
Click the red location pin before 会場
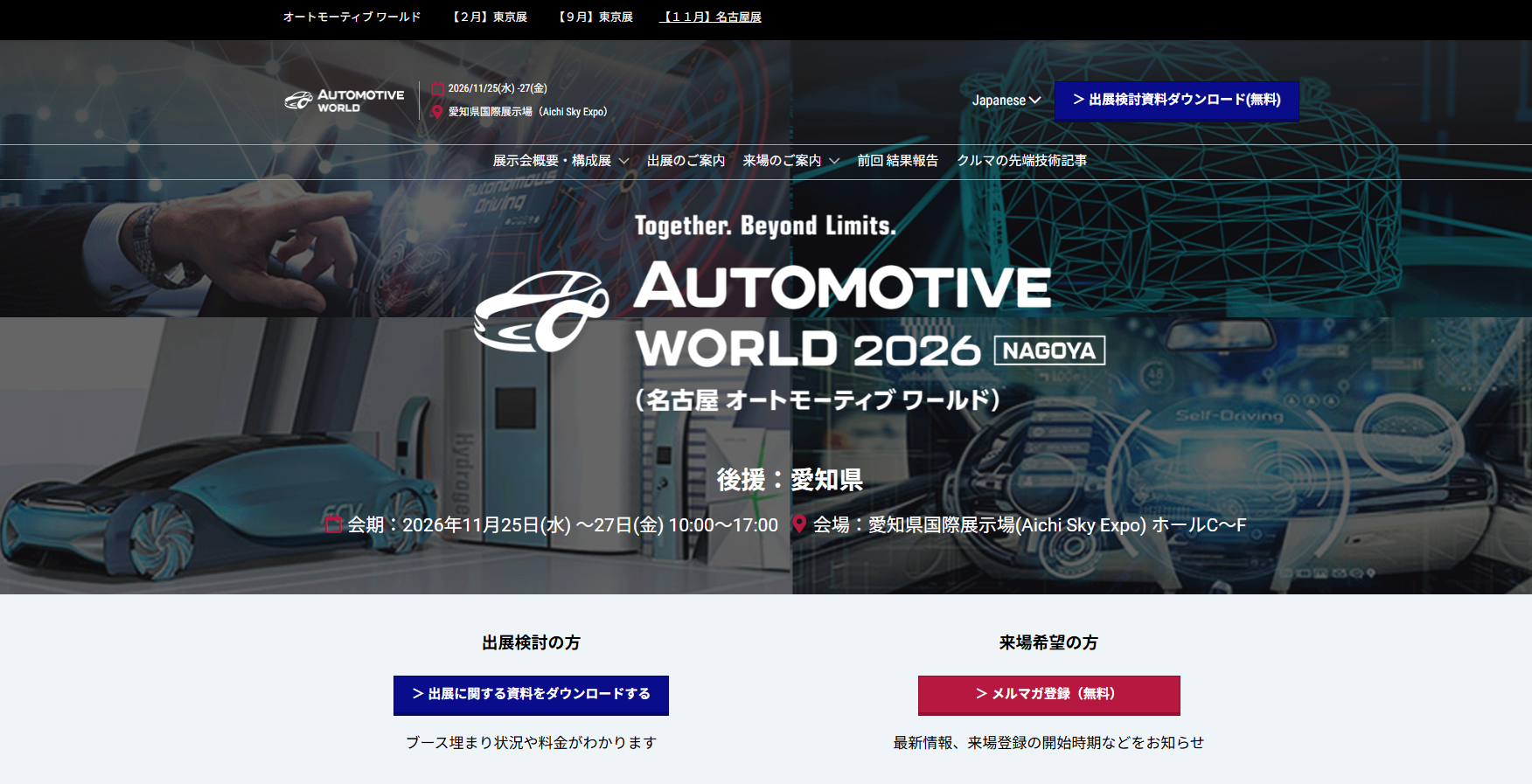click(x=798, y=524)
